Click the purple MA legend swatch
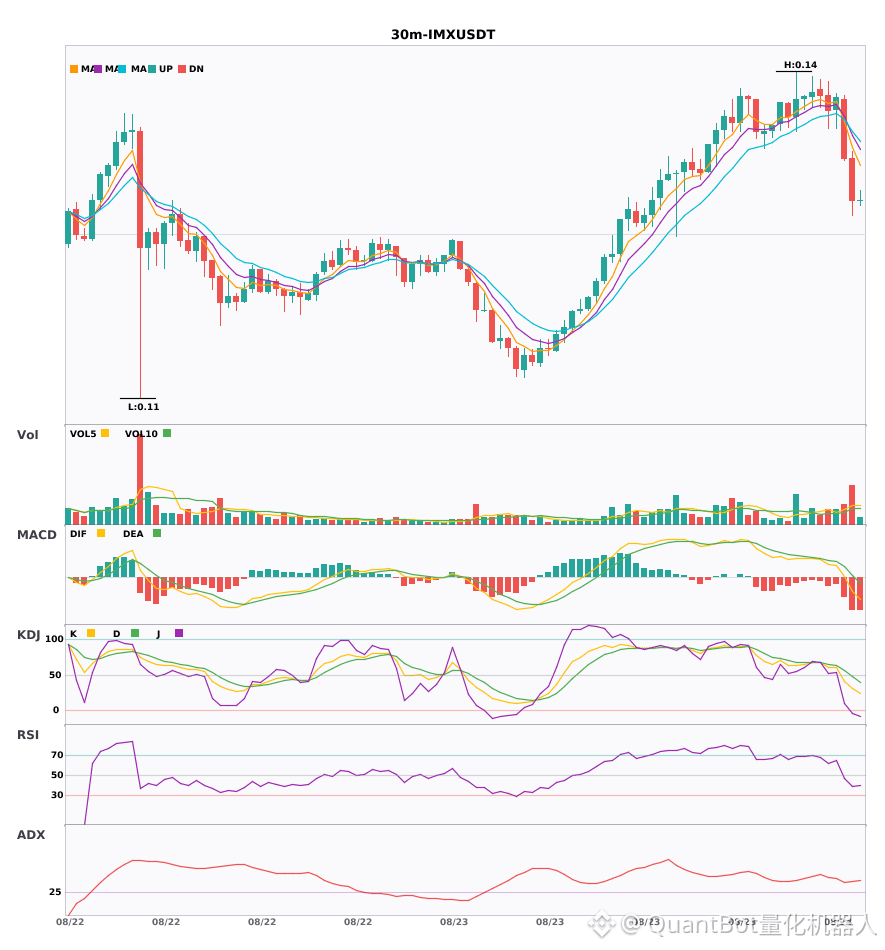Screen dimensions: 885x950 [98, 69]
